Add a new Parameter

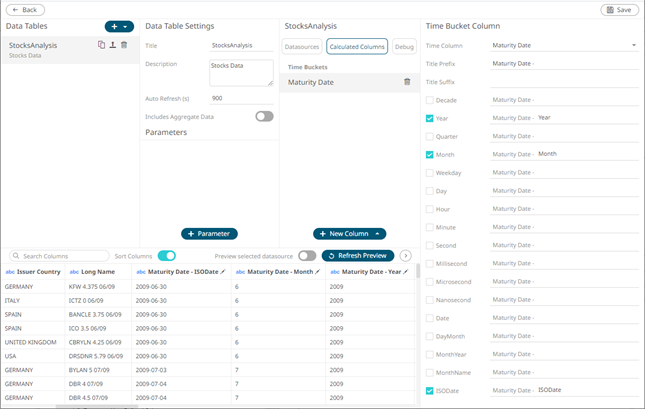point(209,234)
